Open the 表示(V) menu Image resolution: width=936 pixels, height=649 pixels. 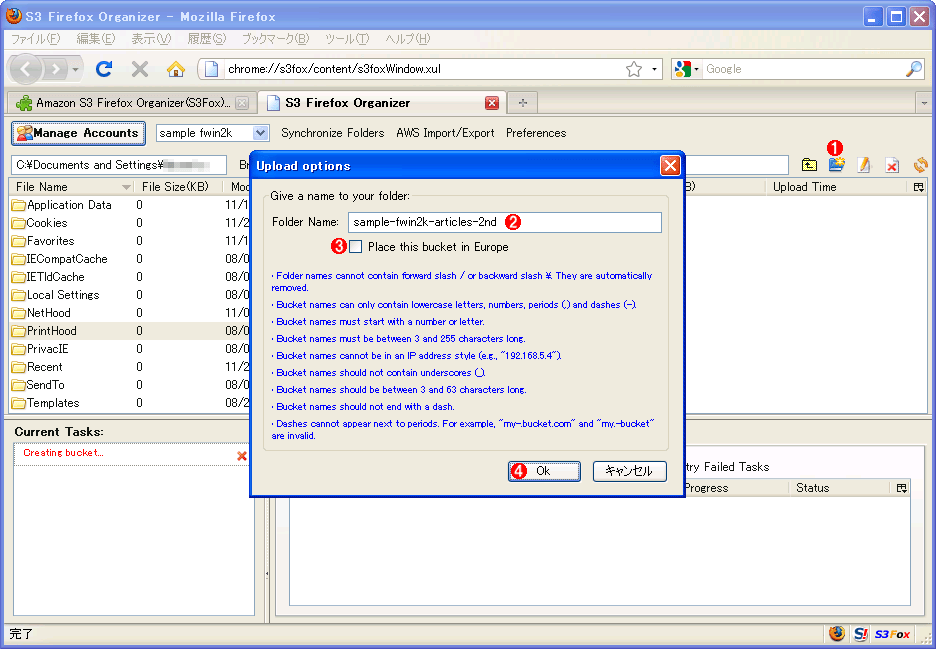pos(151,39)
